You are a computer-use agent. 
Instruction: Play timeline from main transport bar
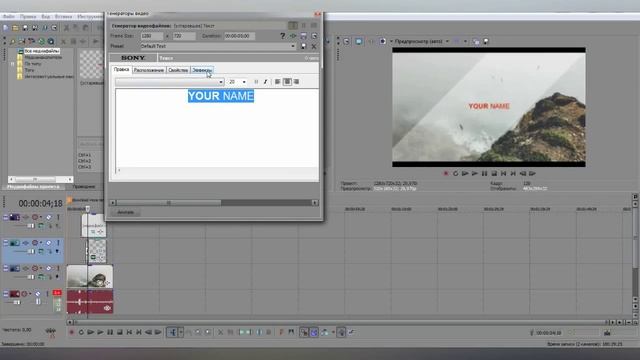pyautogui.click(x=100, y=332)
